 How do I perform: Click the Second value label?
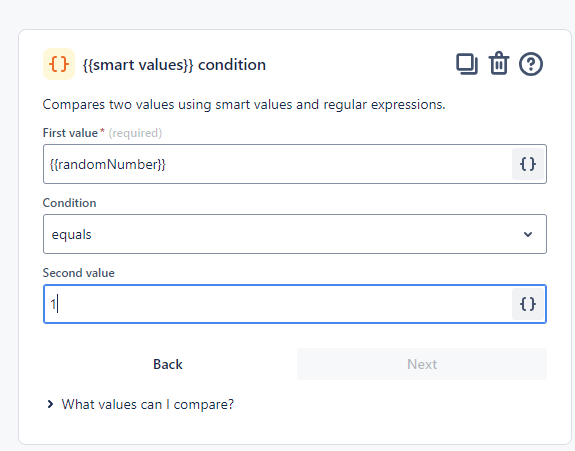(78, 273)
